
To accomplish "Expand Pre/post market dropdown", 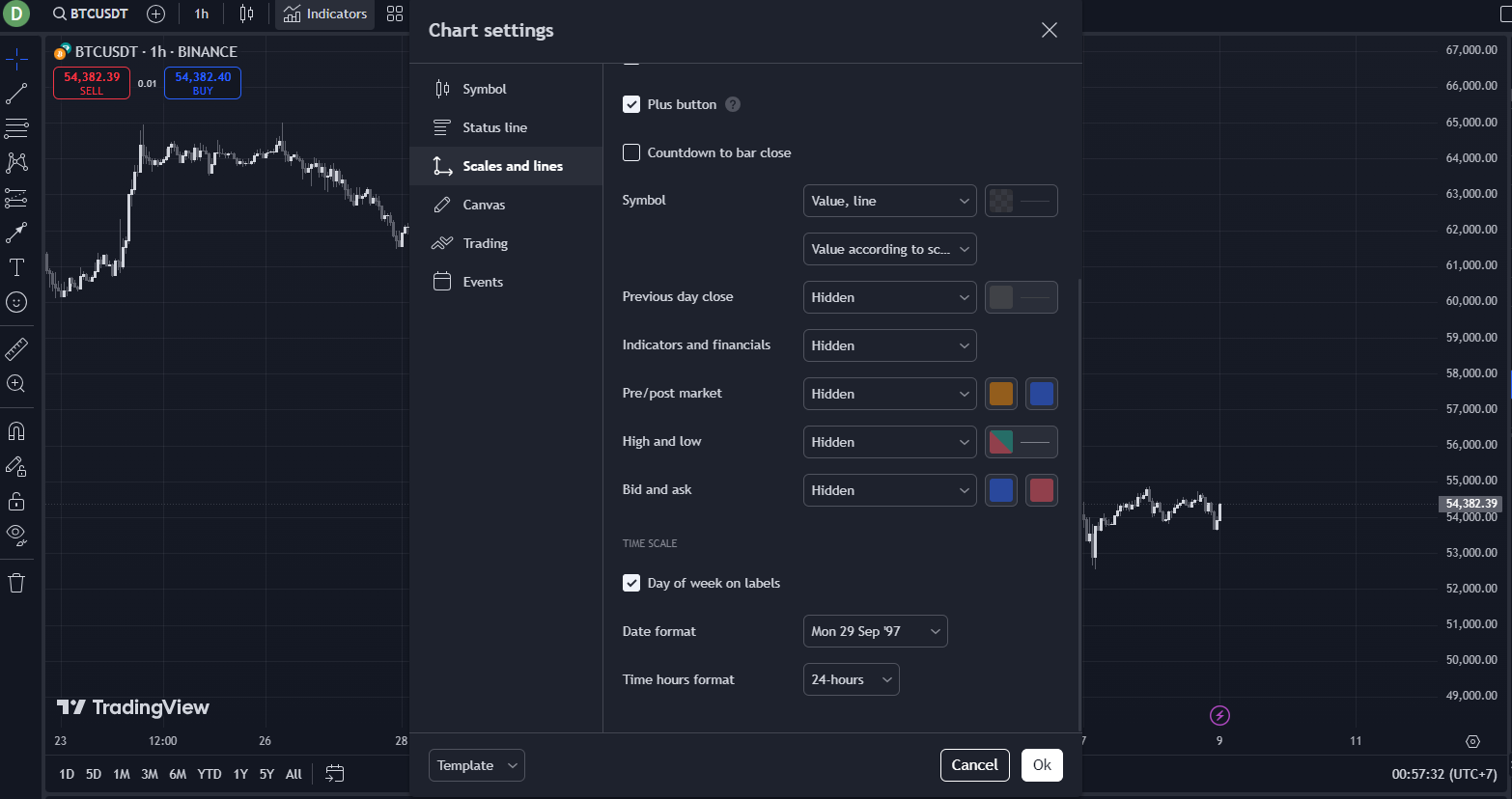I will click(x=889, y=394).
